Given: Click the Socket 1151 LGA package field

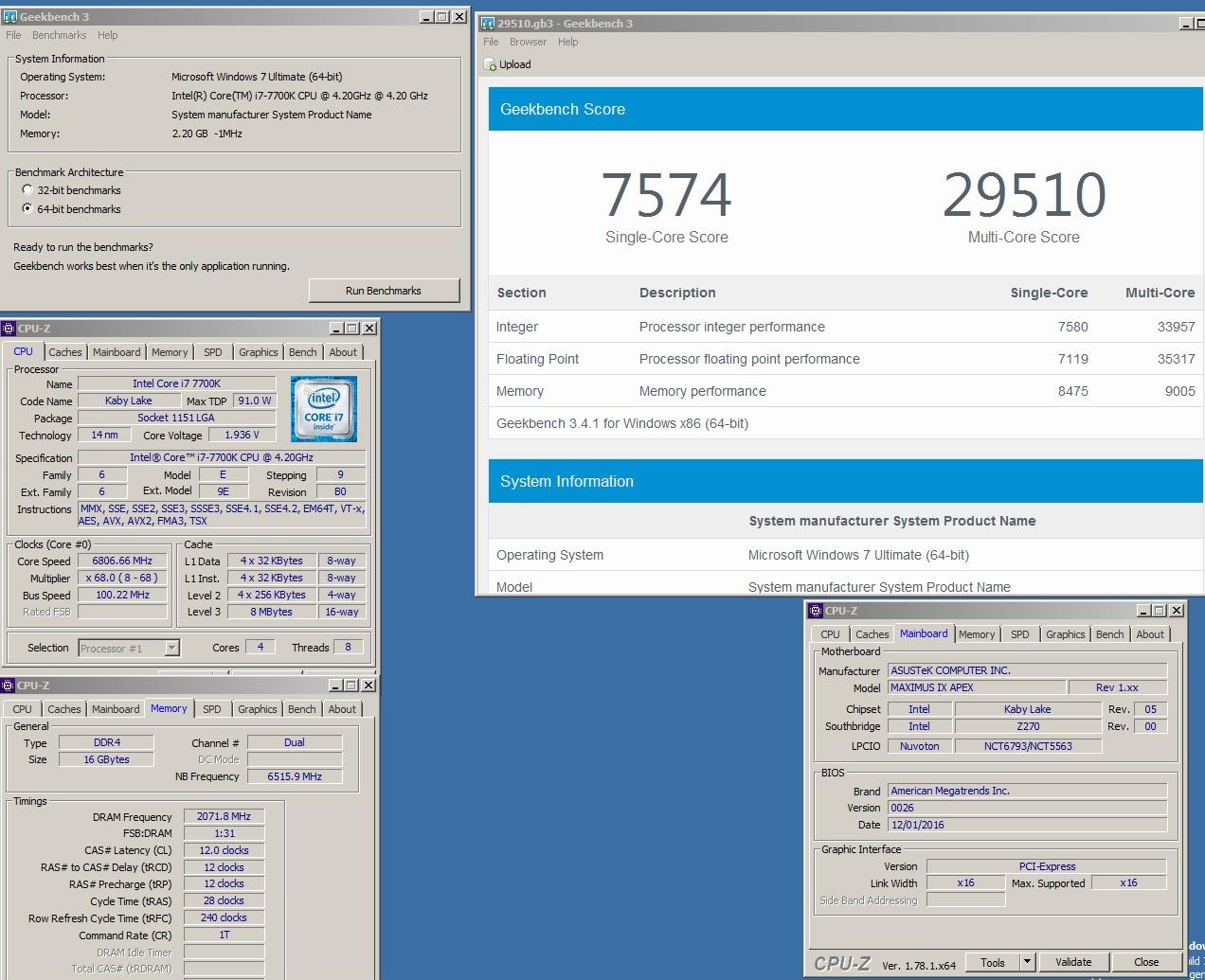Looking at the screenshot, I should pyautogui.click(x=176, y=418).
